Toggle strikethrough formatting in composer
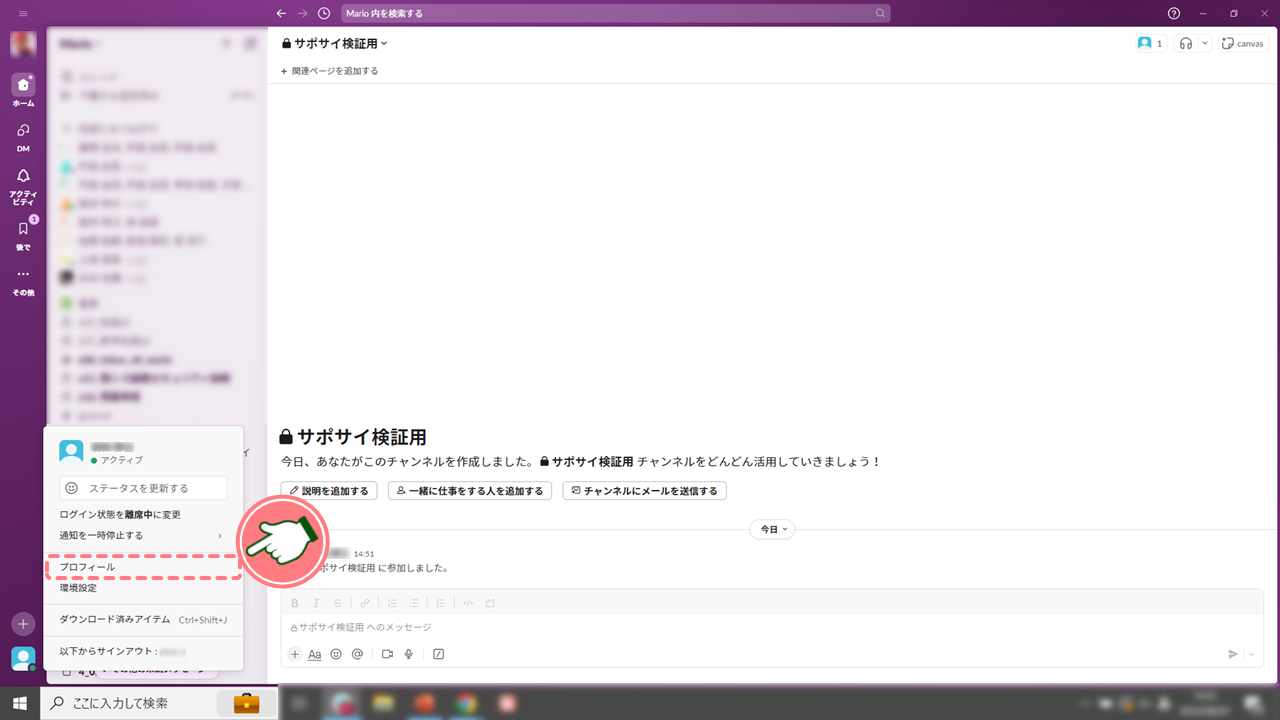Screen dimensions: 1280x720 pyautogui.click(x=337, y=603)
